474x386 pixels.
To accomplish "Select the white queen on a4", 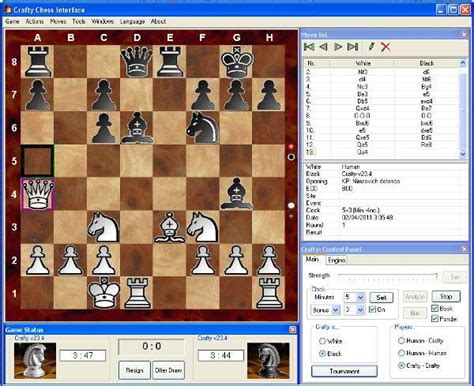I will pos(37,194).
